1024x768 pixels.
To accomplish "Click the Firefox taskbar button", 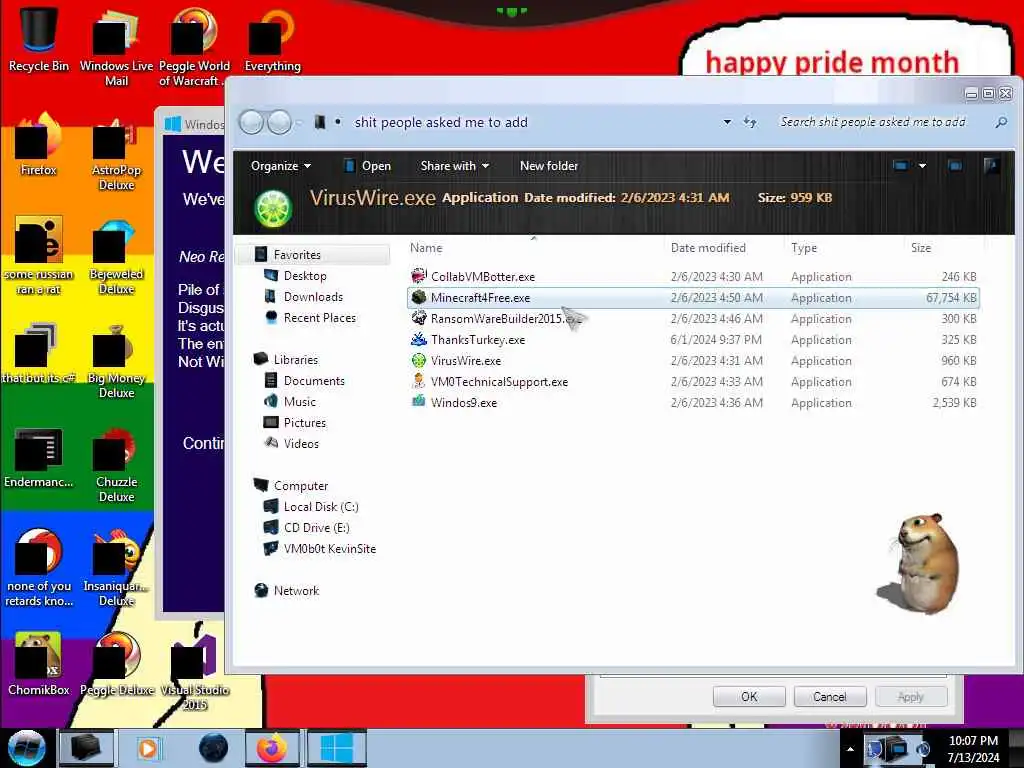I will click(x=272, y=748).
